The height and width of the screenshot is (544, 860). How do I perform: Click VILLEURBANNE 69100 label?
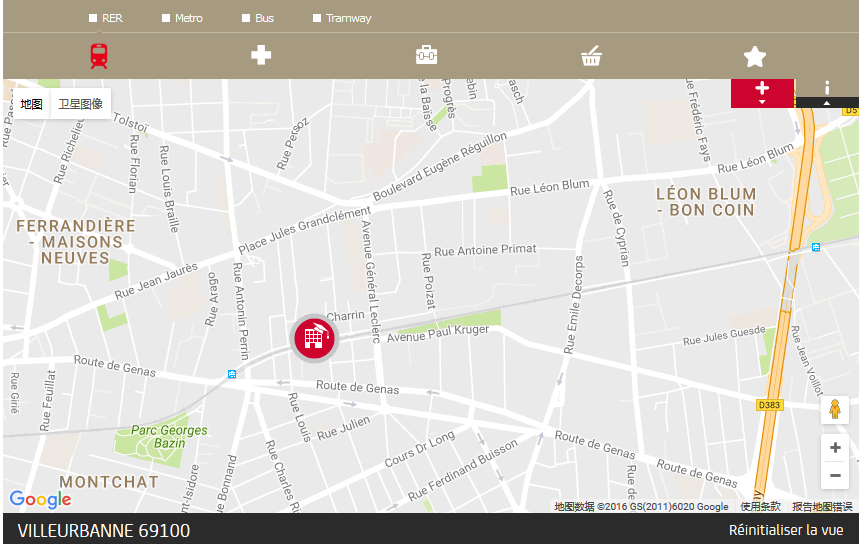(x=104, y=530)
